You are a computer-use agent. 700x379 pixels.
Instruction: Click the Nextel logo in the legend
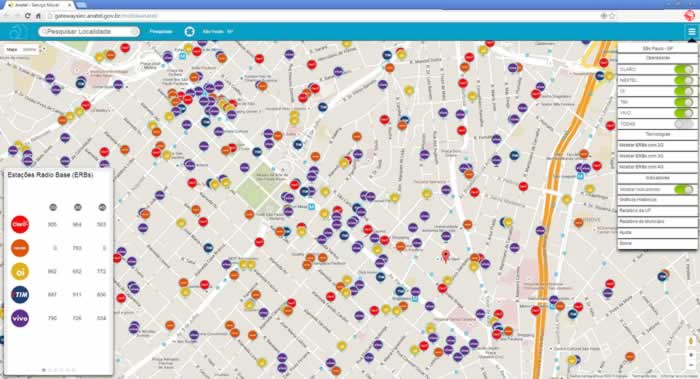tap(20, 248)
